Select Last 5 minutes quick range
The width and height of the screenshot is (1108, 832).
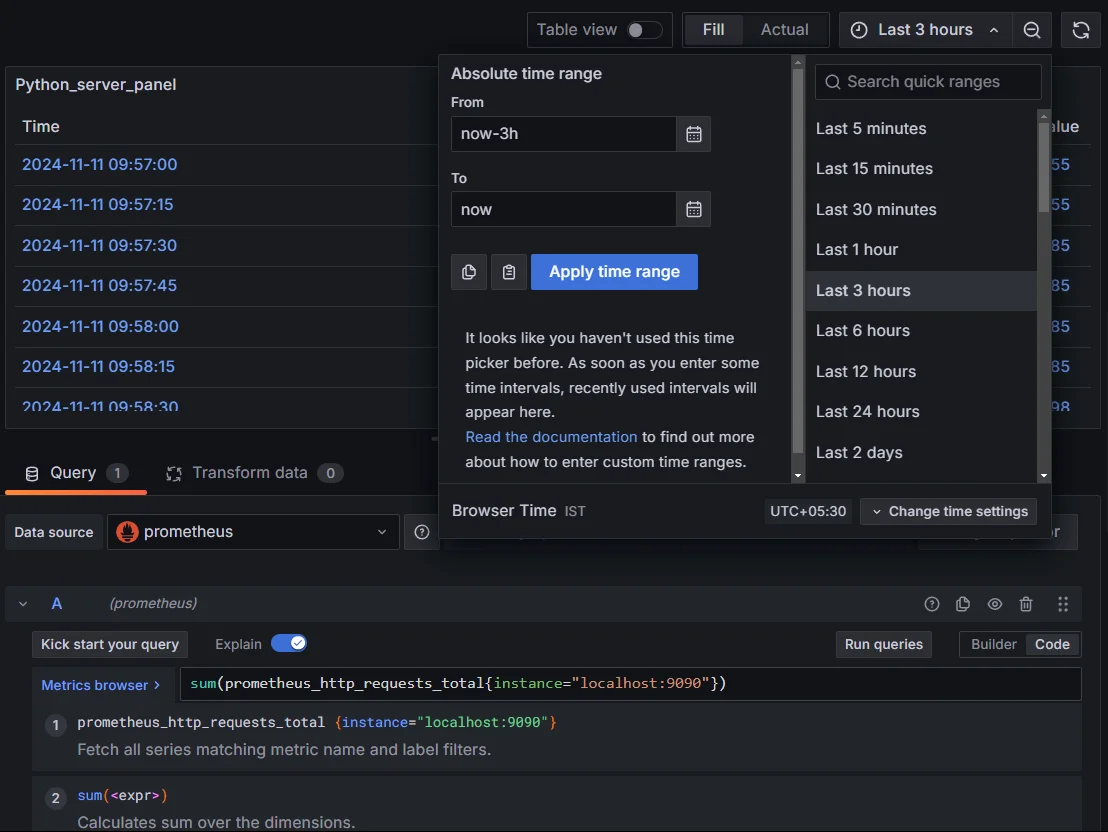pos(921,129)
